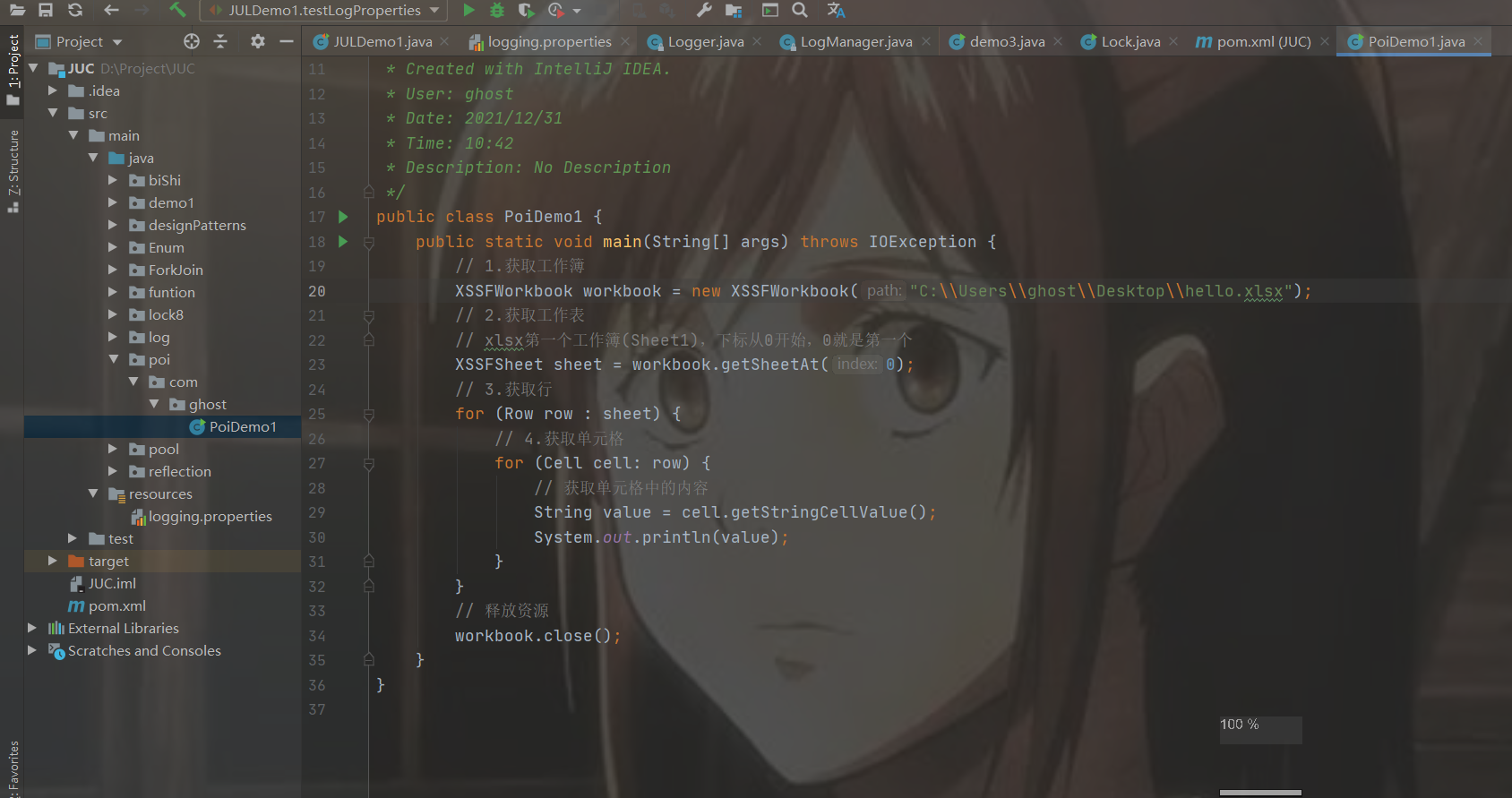The width and height of the screenshot is (1512, 798).
Task: Expand External Libraries node
Action: tap(32, 628)
